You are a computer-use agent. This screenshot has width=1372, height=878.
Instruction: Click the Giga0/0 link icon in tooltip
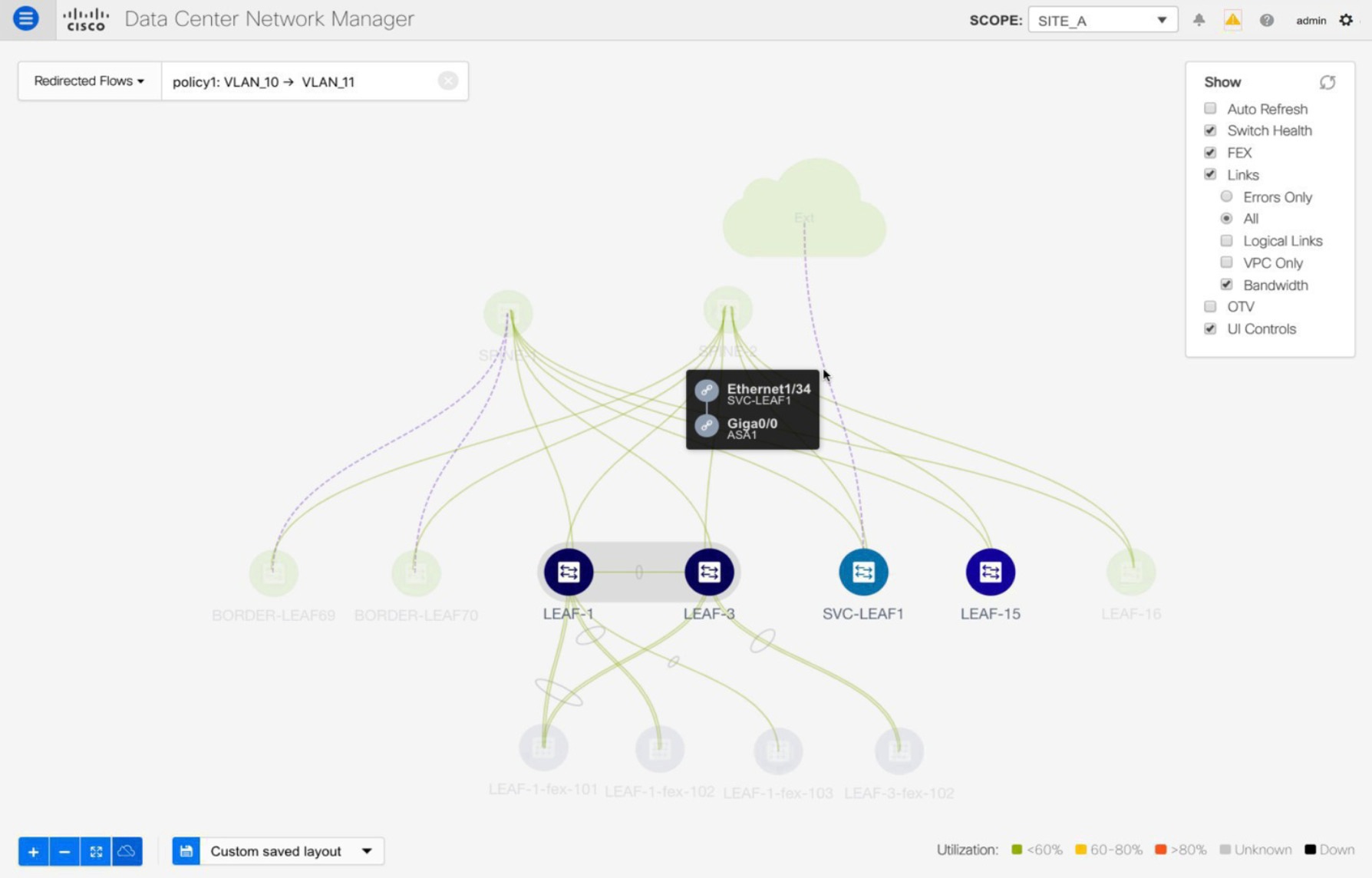point(707,425)
